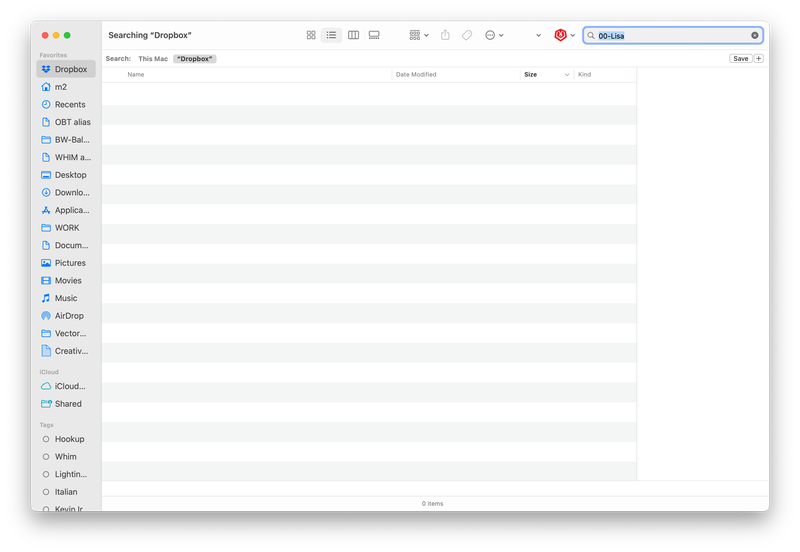The image size is (800, 552).
Task: Open the BW-Bal... folder in sidebar
Action: point(66,140)
